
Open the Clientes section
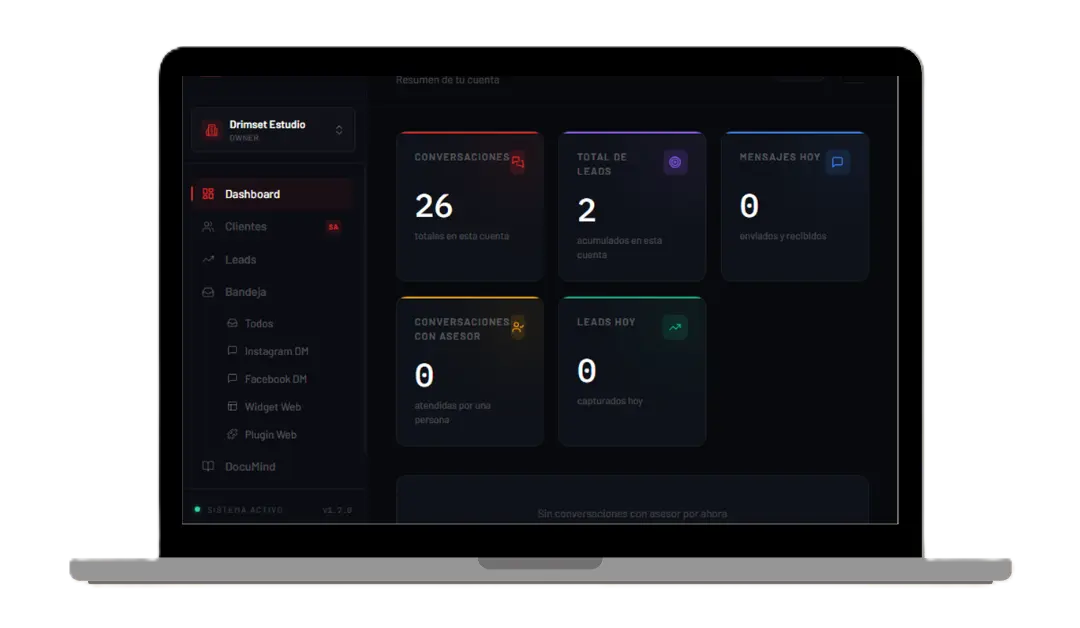(x=273, y=227)
